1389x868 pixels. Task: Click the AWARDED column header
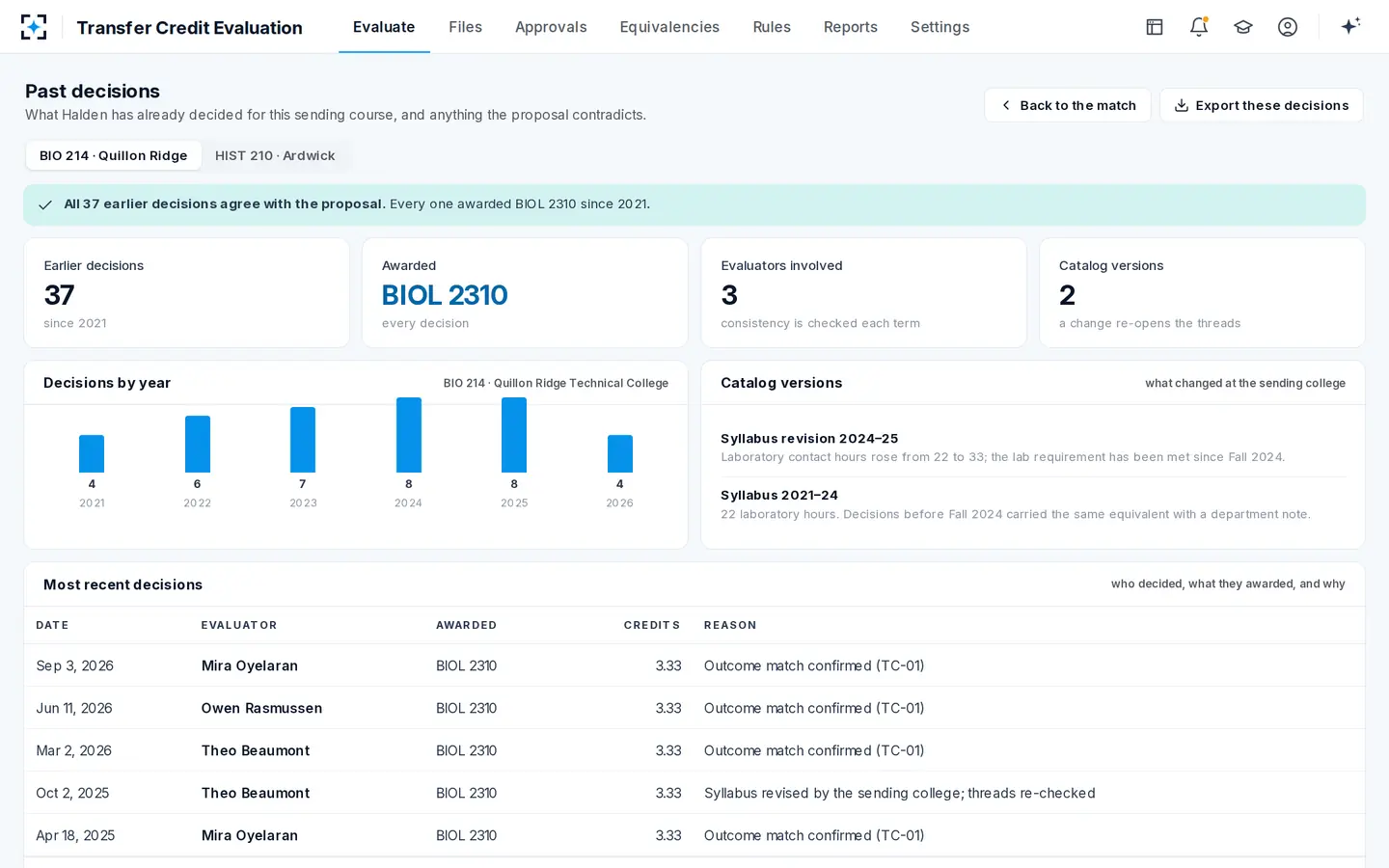coord(466,625)
